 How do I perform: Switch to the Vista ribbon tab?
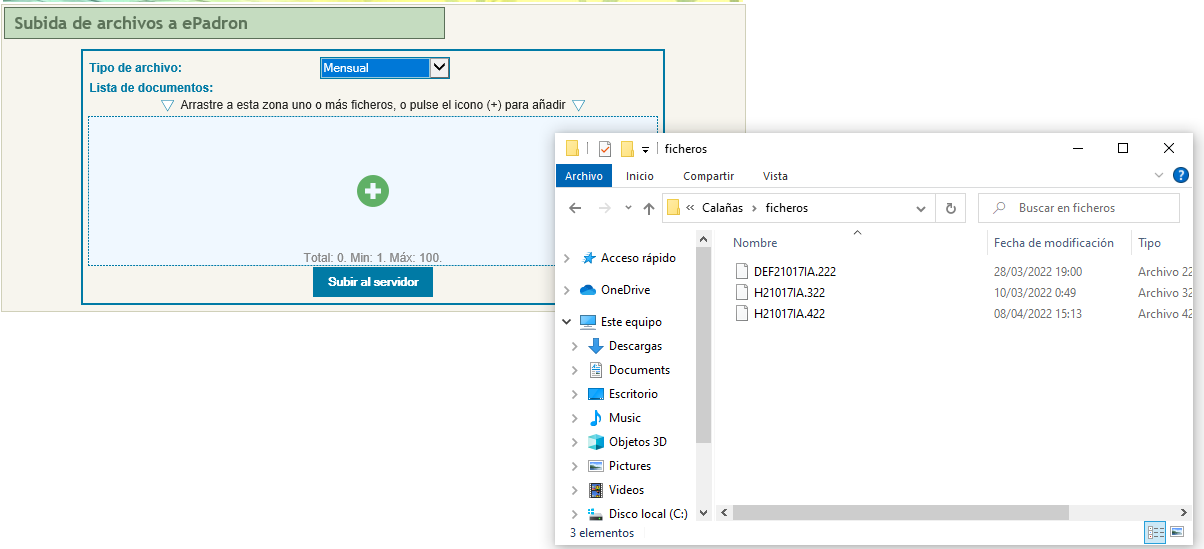point(775,176)
